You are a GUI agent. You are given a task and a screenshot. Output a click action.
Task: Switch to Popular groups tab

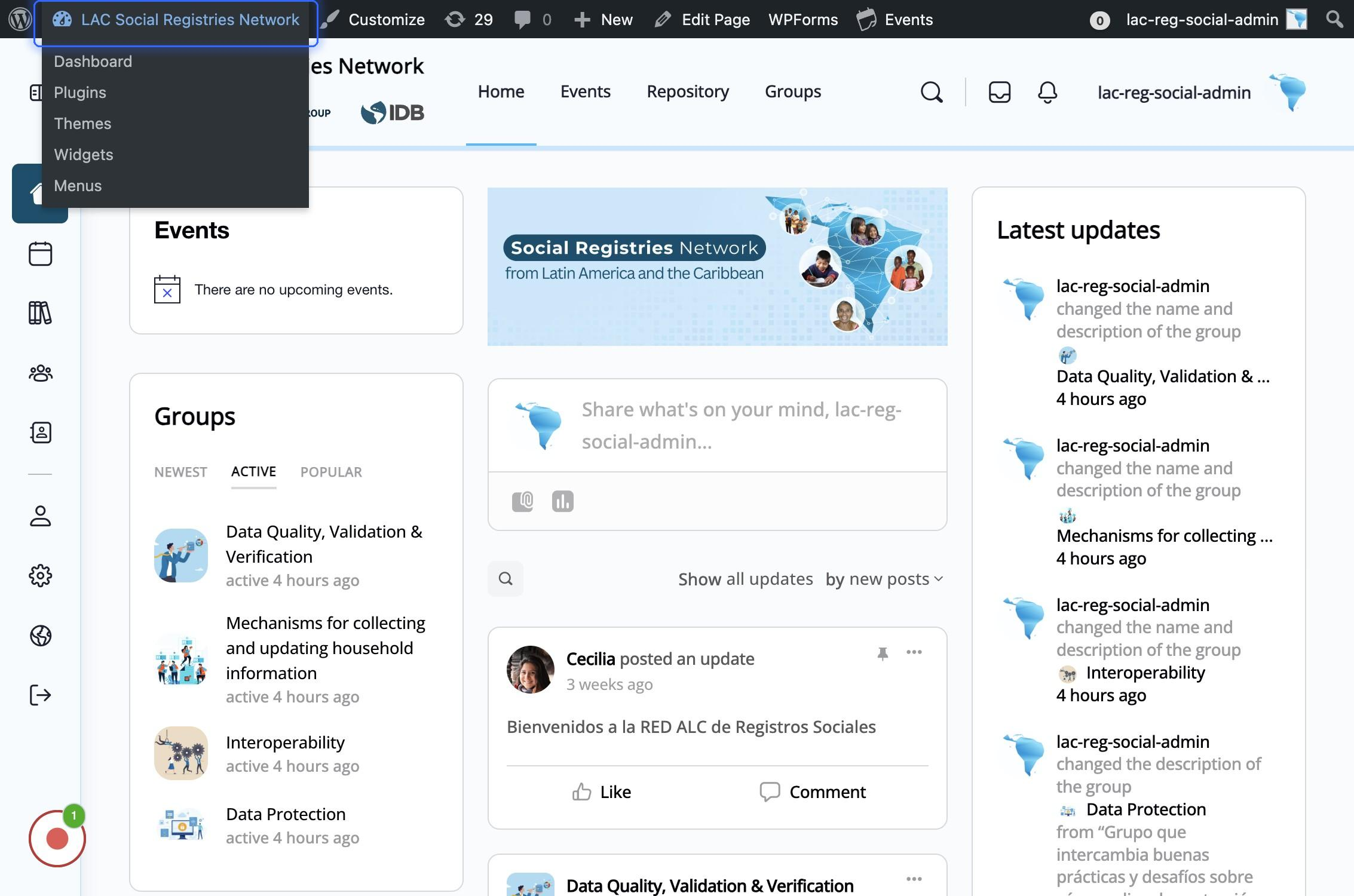point(331,472)
